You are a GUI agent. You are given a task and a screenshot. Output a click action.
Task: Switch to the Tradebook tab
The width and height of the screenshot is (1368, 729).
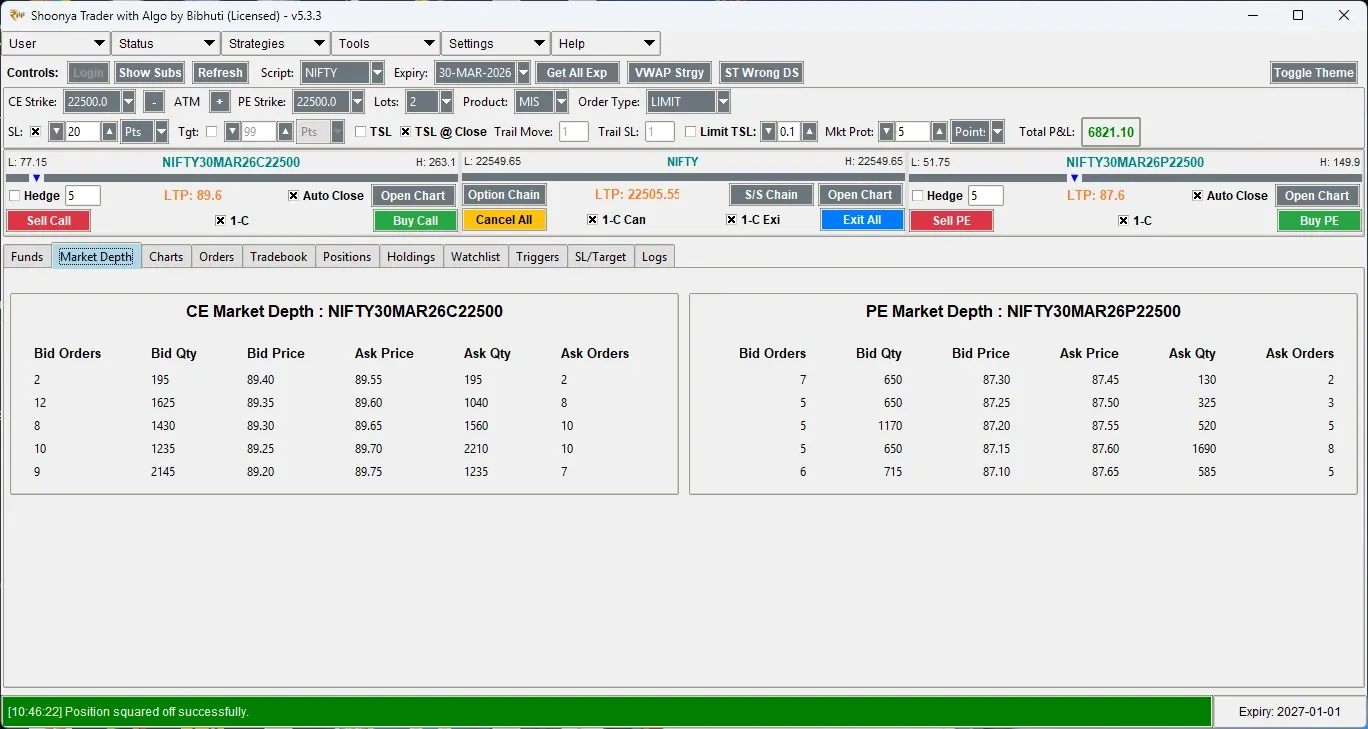click(x=279, y=257)
